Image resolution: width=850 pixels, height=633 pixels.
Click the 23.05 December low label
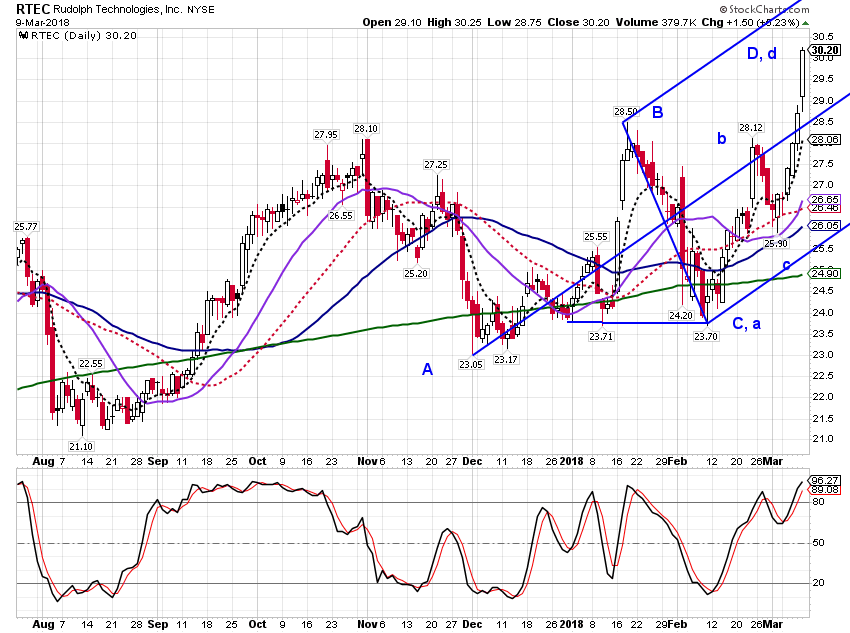click(x=471, y=364)
